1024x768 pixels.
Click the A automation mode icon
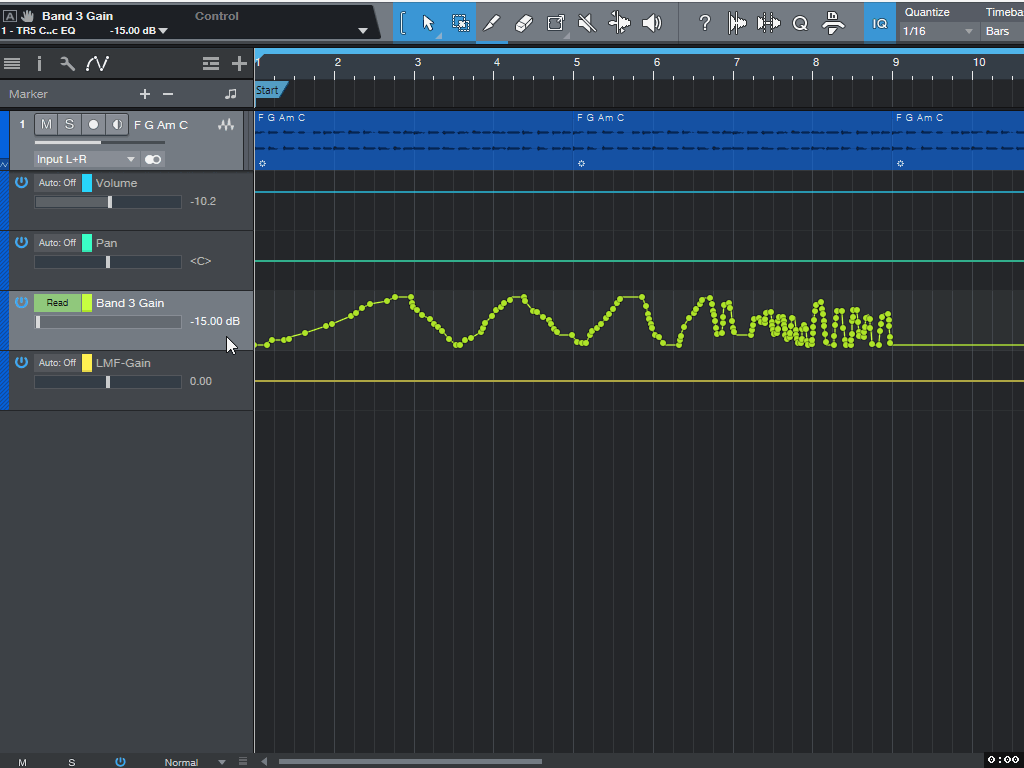click(10, 16)
